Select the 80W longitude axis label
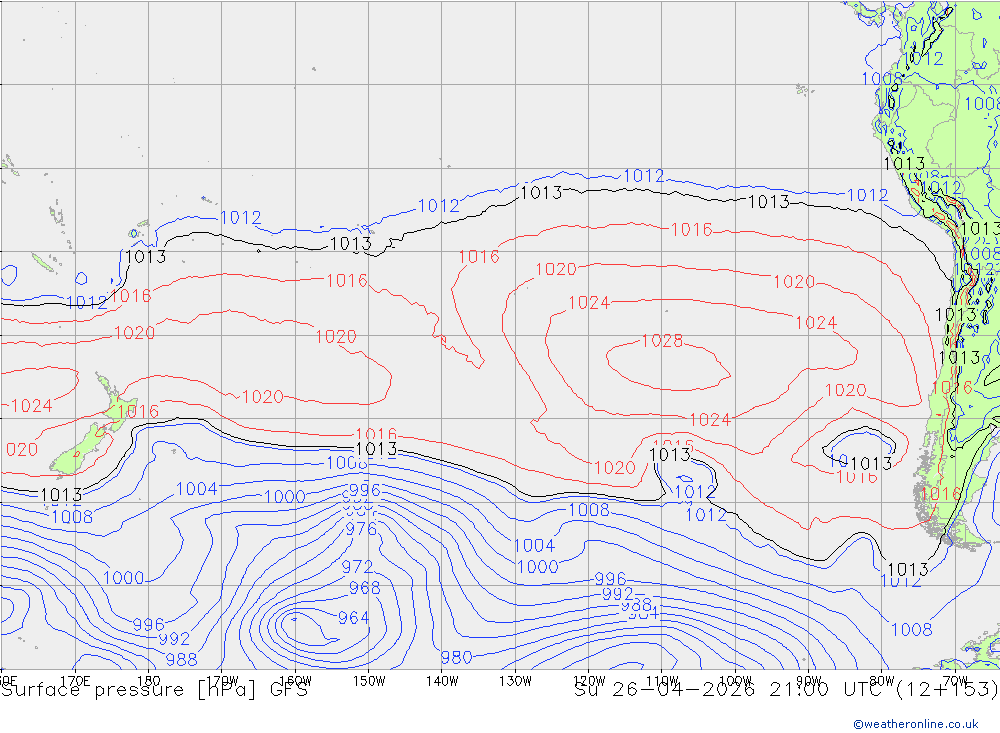Viewport: 1000px width, 733px height. 882,681
